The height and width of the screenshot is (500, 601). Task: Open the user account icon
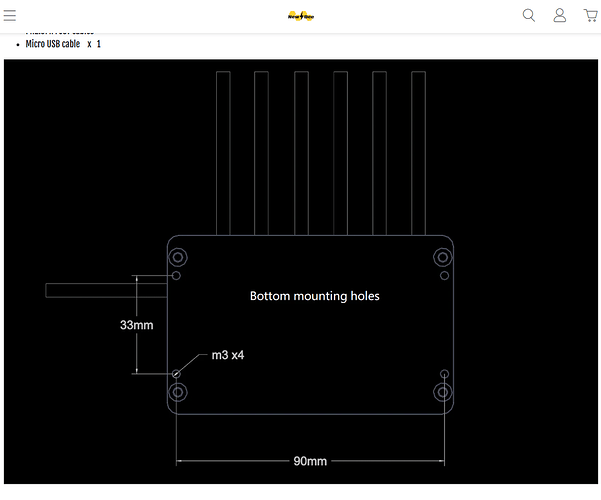coord(560,15)
